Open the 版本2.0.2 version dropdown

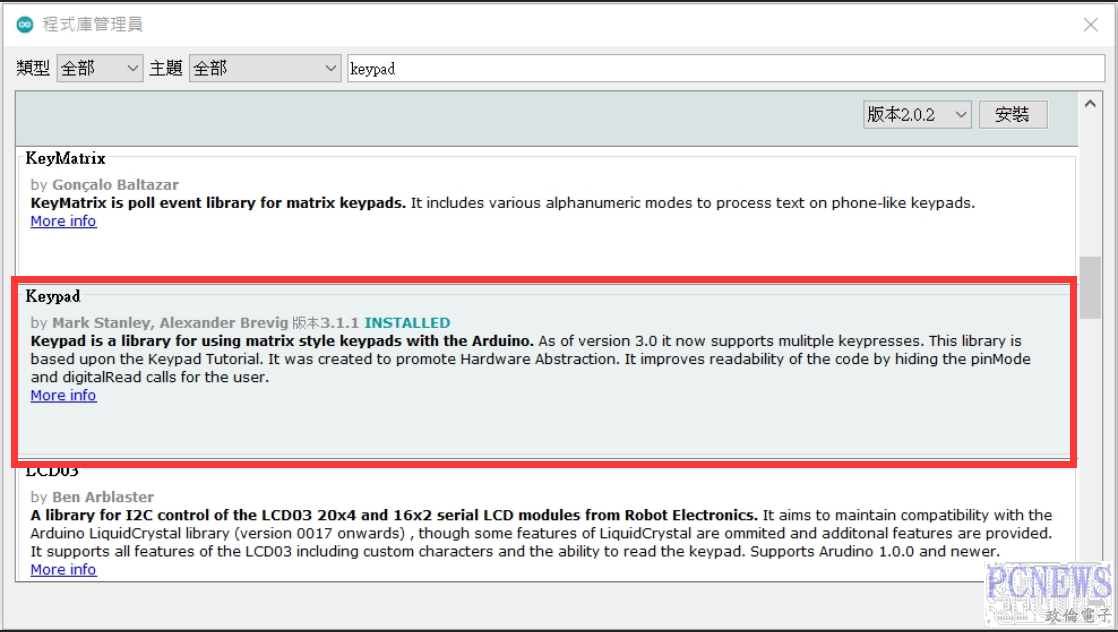[917, 115]
